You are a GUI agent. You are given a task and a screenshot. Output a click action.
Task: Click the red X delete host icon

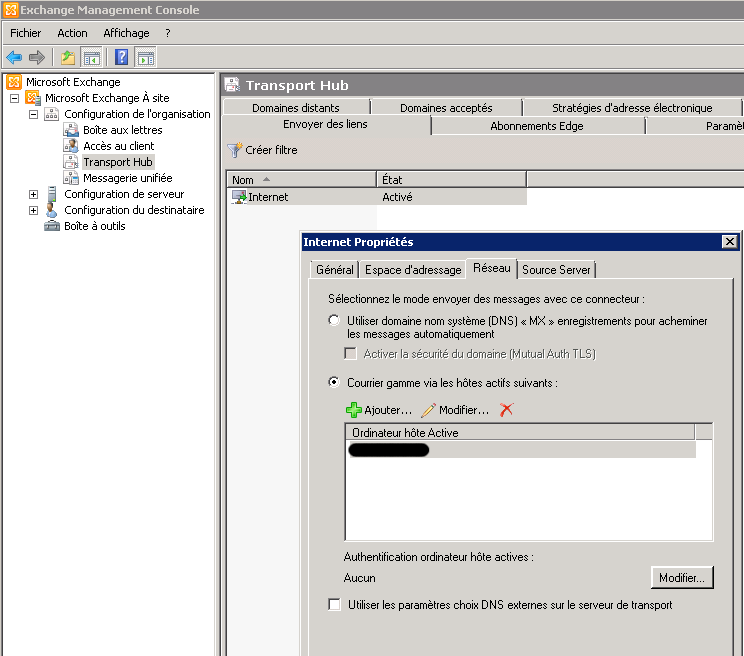506,409
